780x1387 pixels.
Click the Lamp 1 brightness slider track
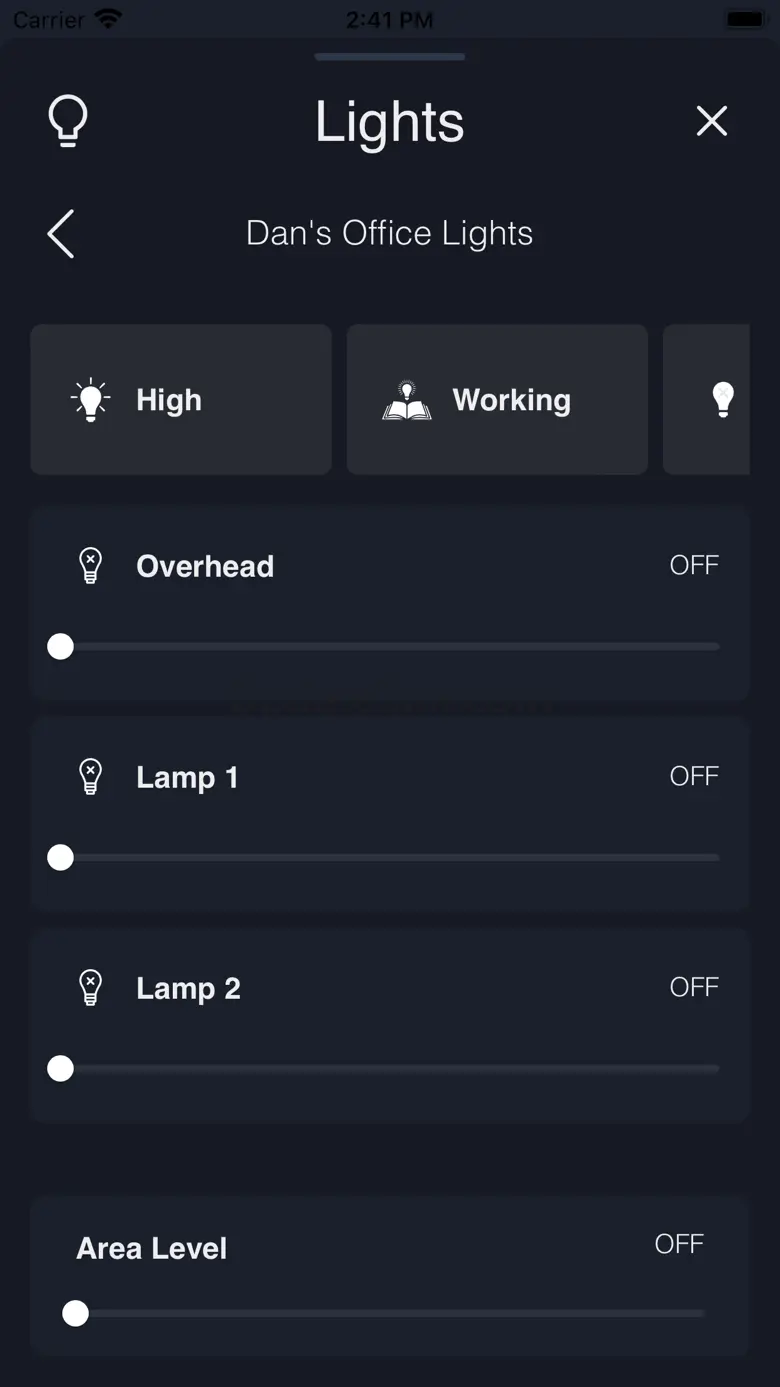pos(390,858)
